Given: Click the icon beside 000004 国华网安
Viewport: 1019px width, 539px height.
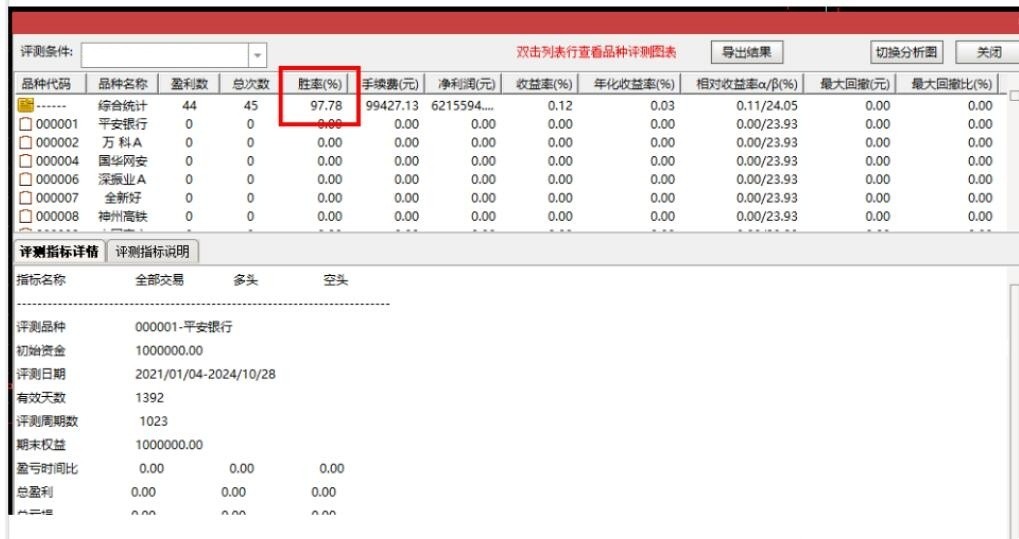Looking at the screenshot, I should (26, 161).
